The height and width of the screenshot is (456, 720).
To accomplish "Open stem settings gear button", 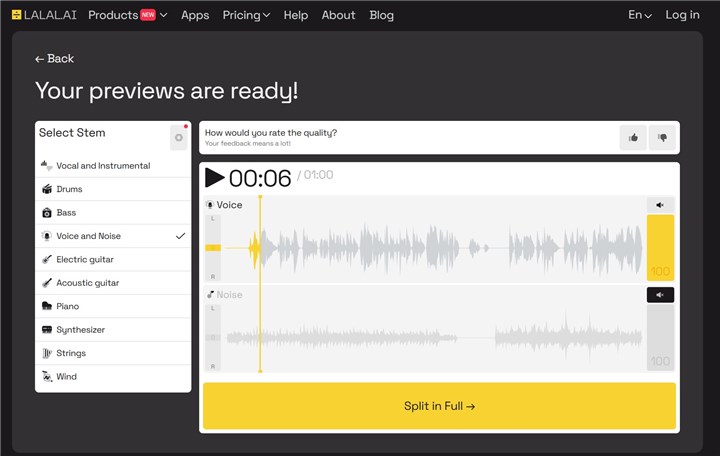I will click(179, 137).
